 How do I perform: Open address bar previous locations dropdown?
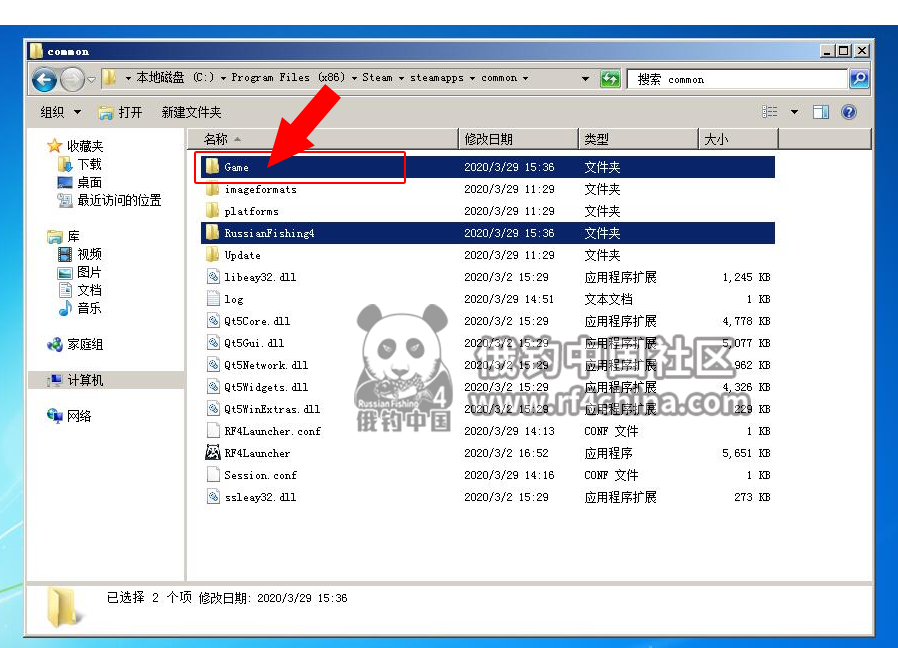(585, 78)
